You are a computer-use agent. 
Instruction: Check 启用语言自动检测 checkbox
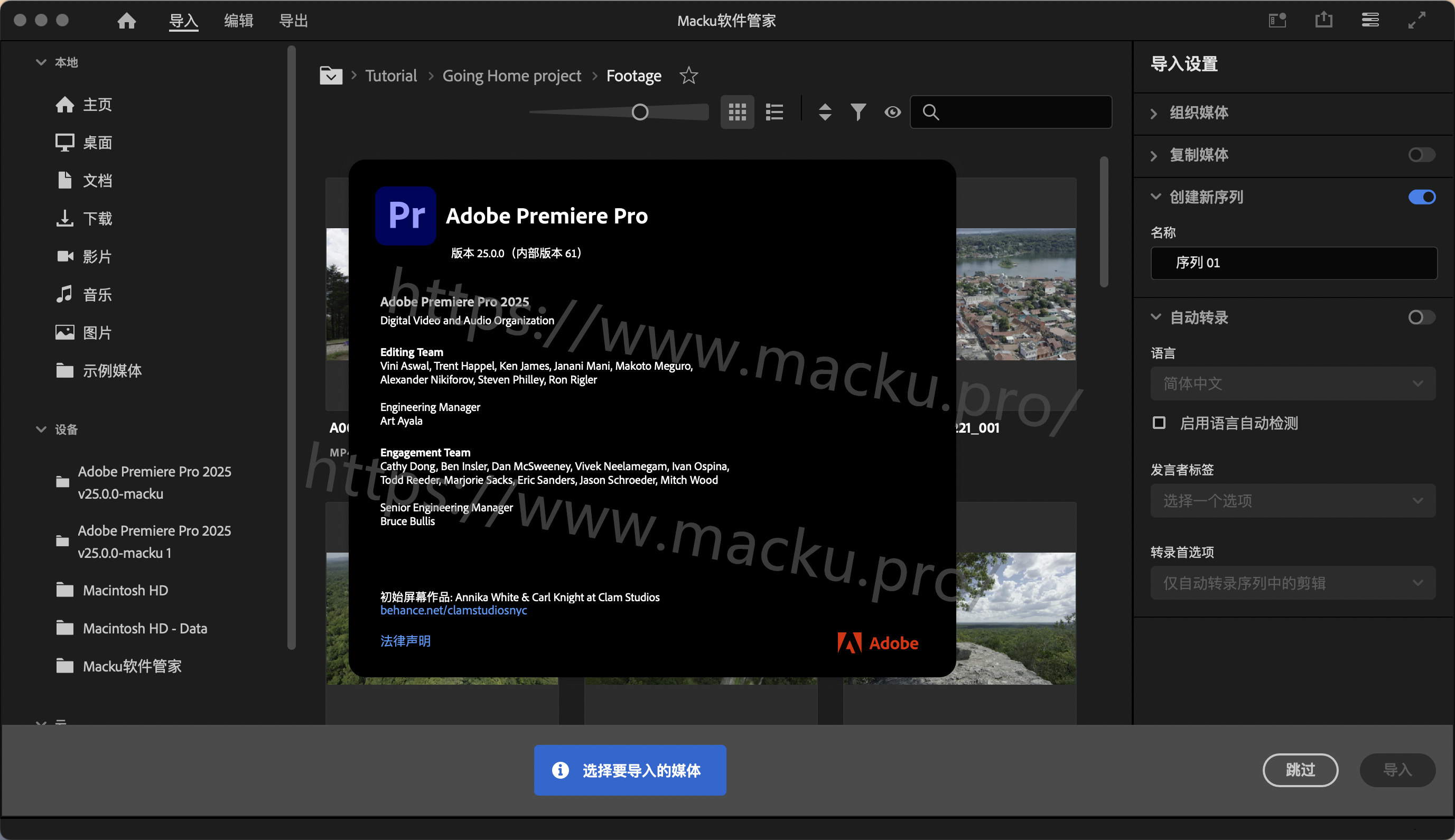coord(1159,423)
